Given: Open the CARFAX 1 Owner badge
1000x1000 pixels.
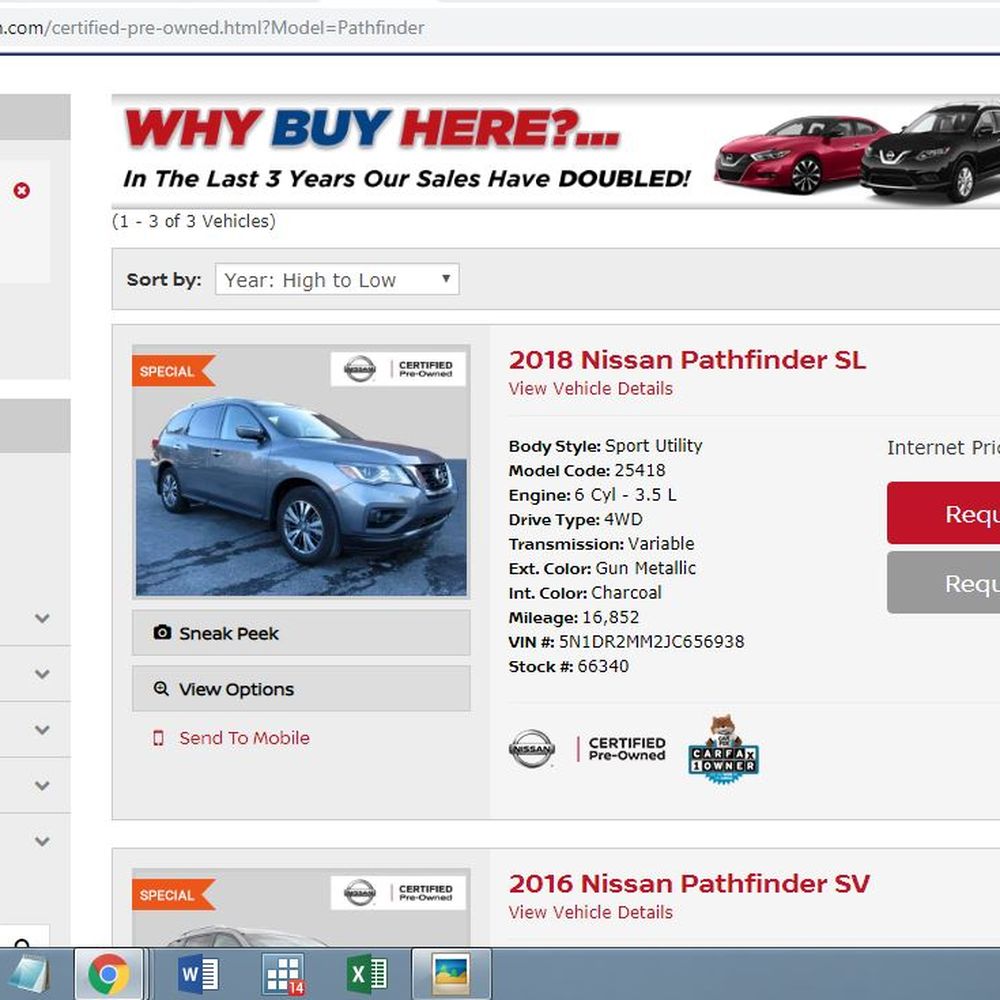Looking at the screenshot, I should [x=723, y=749].
